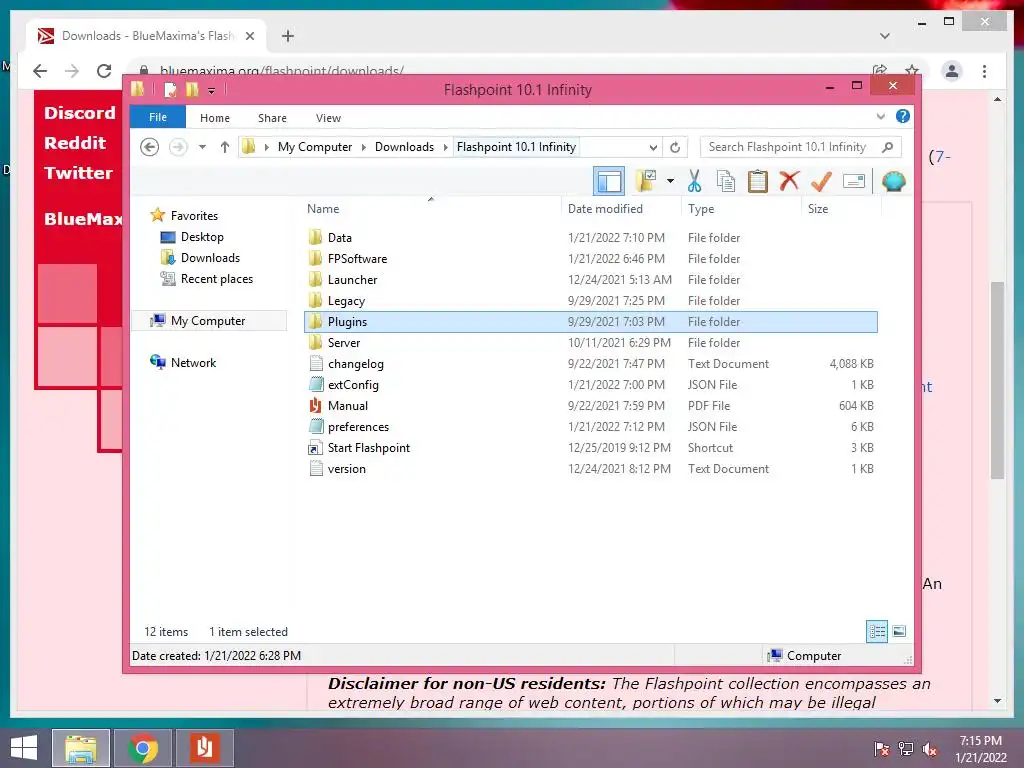Select the Start Flashpoint shortcut
The width and height of the screenshot is (1024, 768).
pyautogui.click(x=590, y=448)
